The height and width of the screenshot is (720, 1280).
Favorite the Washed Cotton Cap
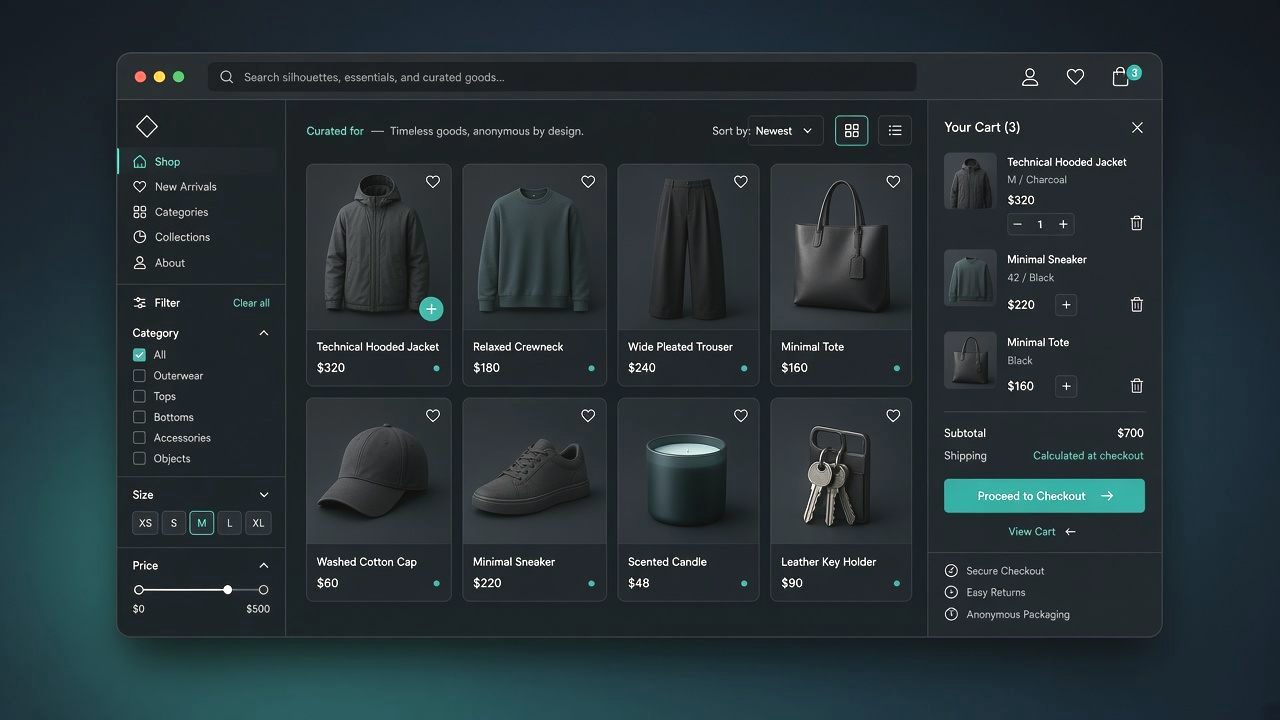tap(433, 416)
